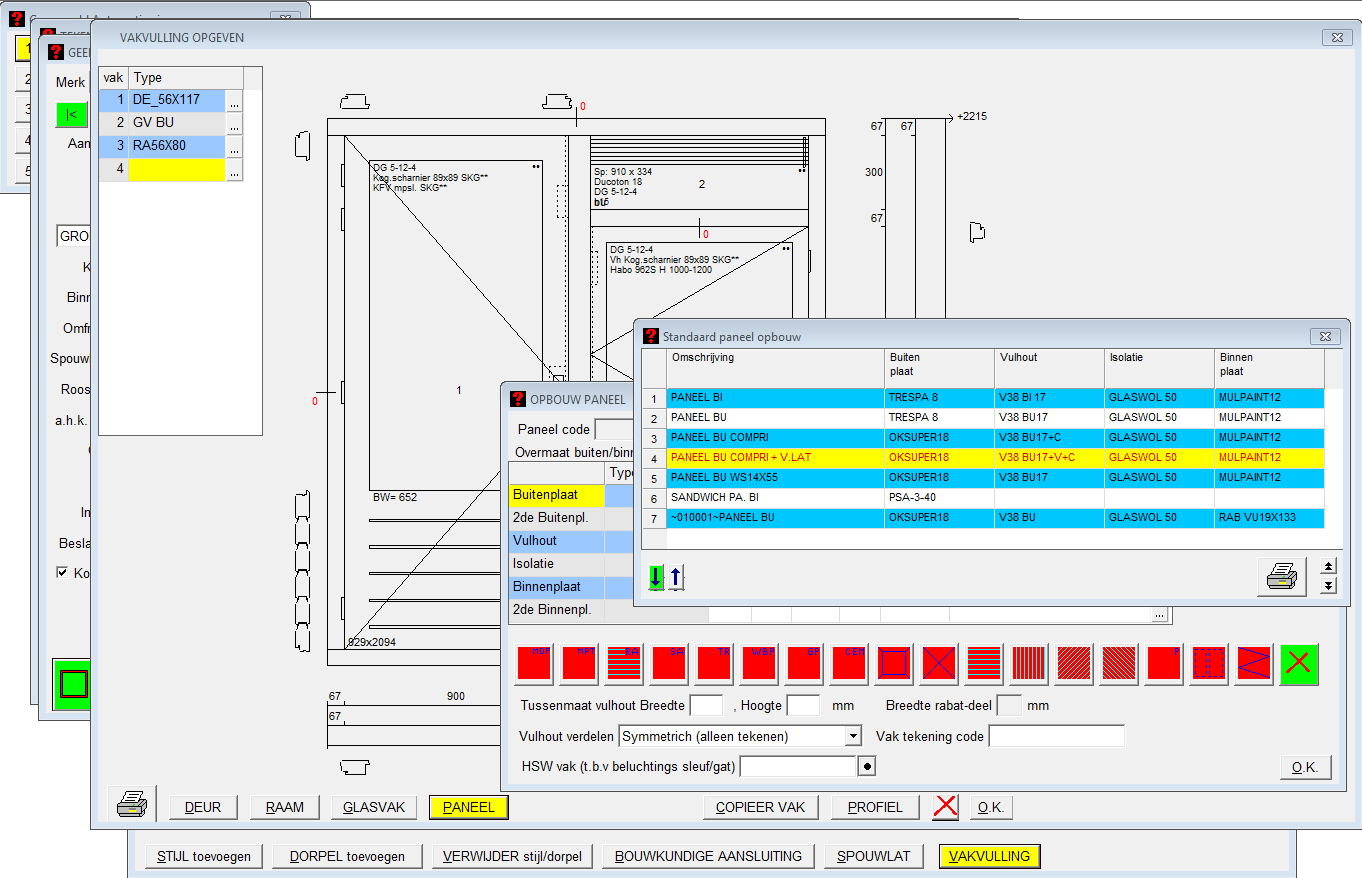
Task: Jump to the last row with double-down arrow
Action: tap(1328, 586)
